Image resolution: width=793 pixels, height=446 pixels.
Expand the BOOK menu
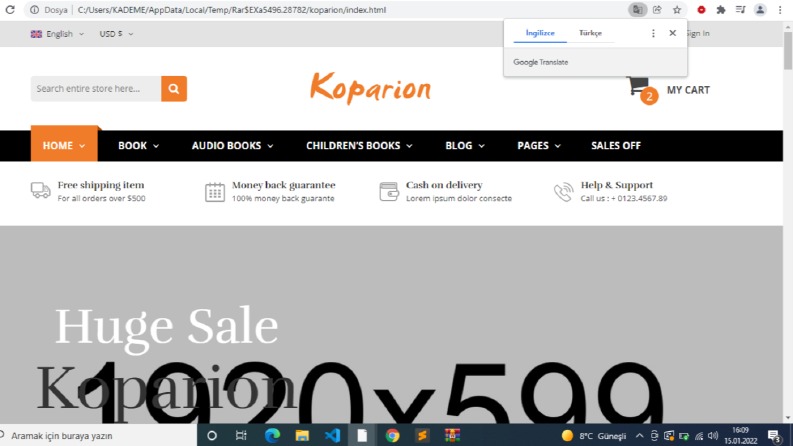[139, 146]
